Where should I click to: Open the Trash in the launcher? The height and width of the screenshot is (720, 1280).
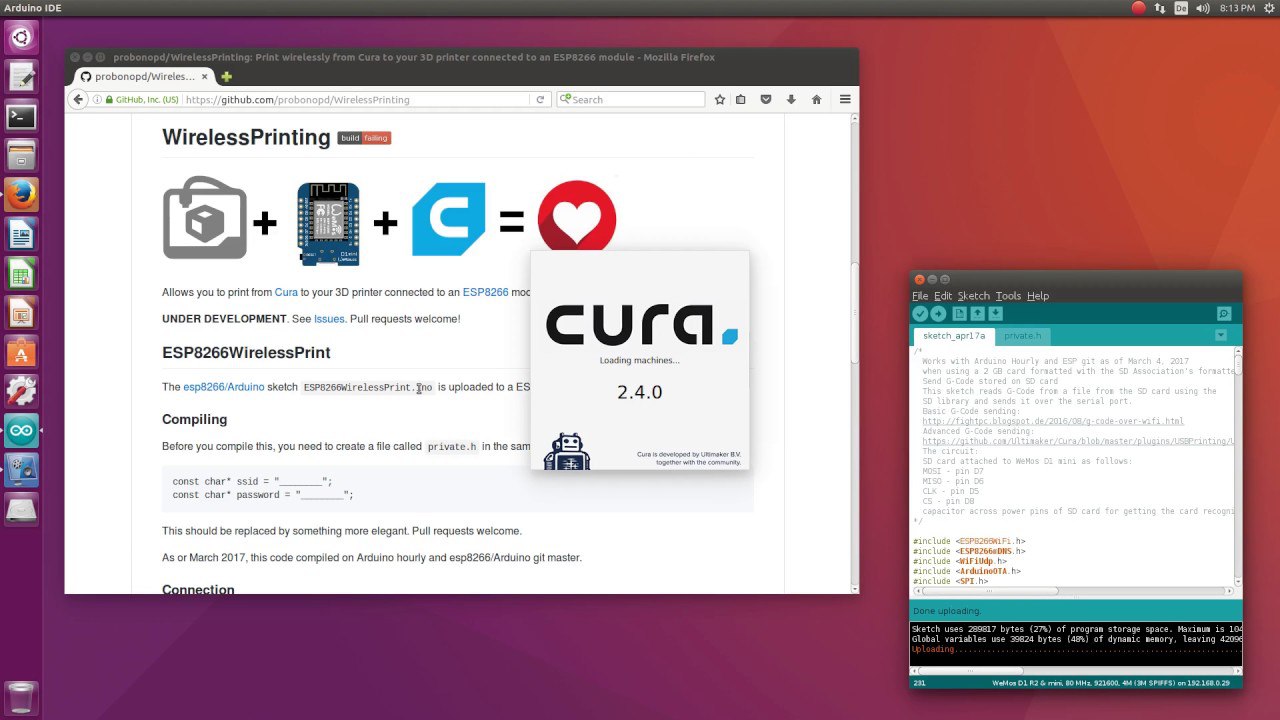(22, 698)
